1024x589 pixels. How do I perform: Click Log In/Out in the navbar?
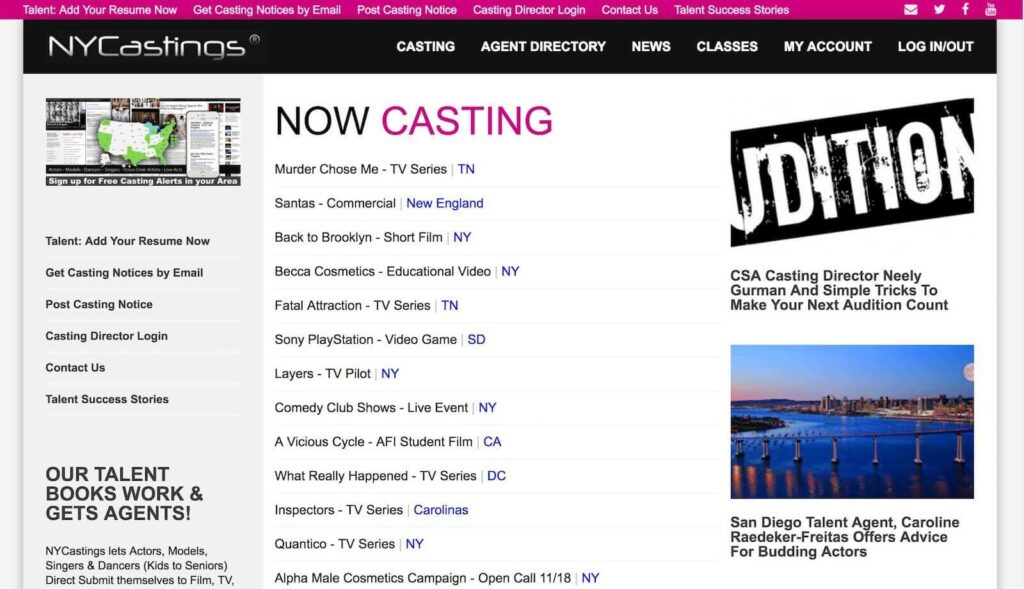(x=935, y=46)
